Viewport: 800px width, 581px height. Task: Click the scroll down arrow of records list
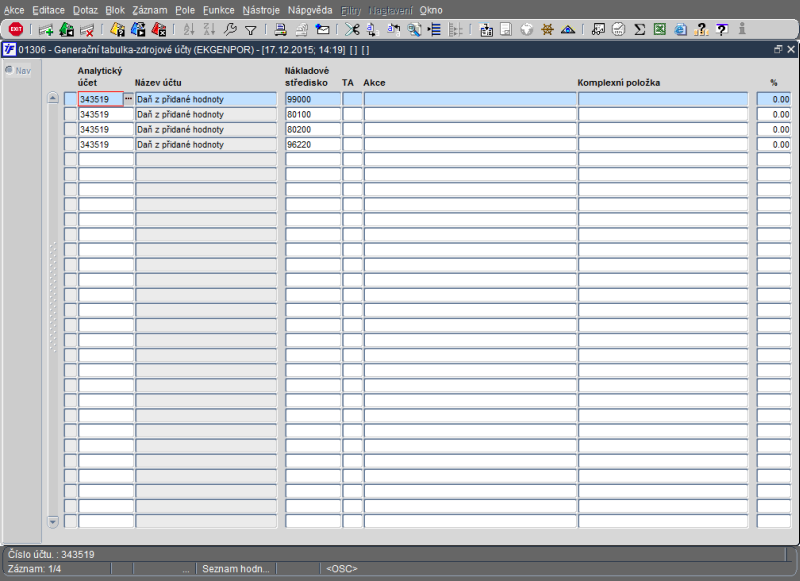click(53, 521)
